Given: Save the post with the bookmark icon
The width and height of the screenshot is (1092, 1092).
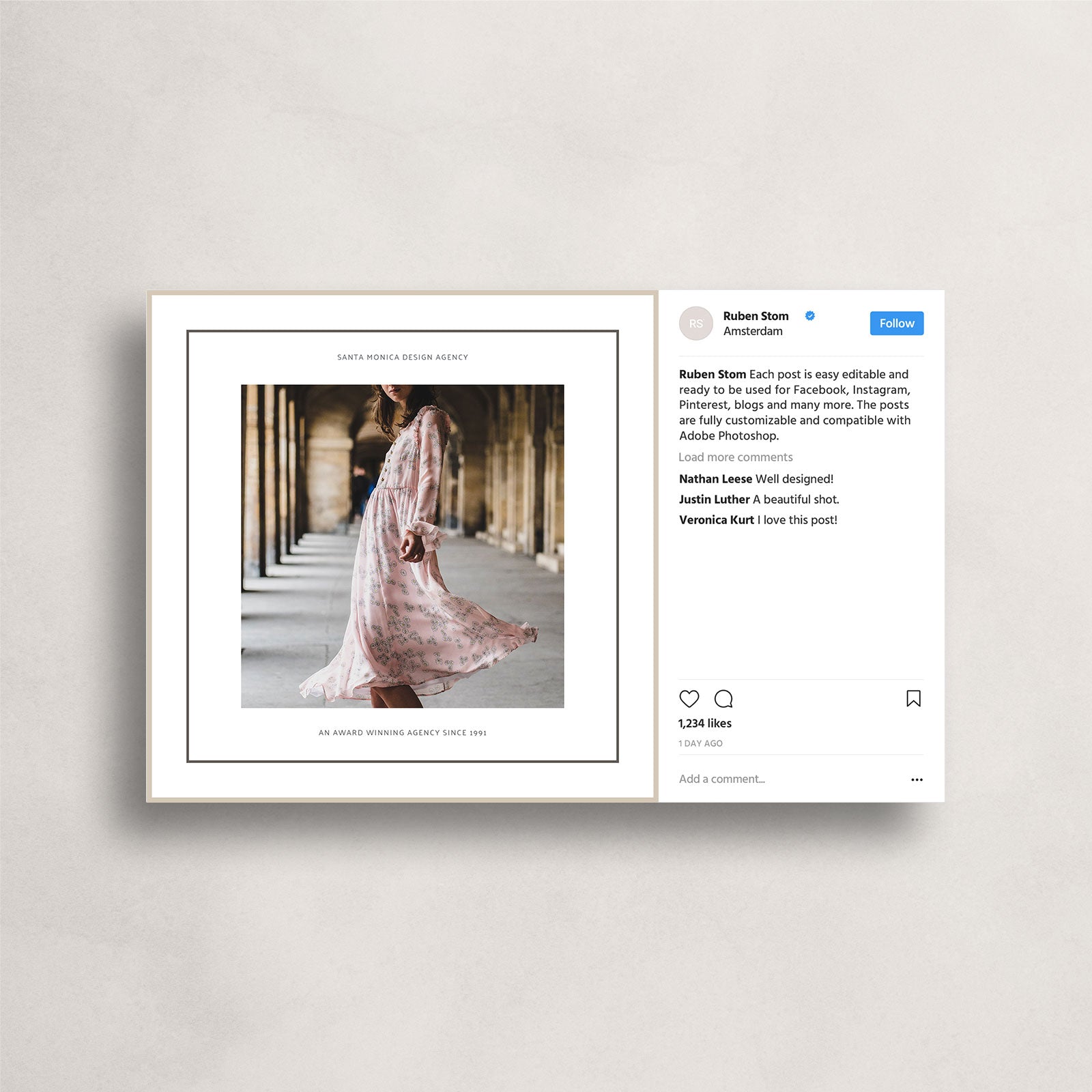Looking at the screenshot, I should click(913, 698).
